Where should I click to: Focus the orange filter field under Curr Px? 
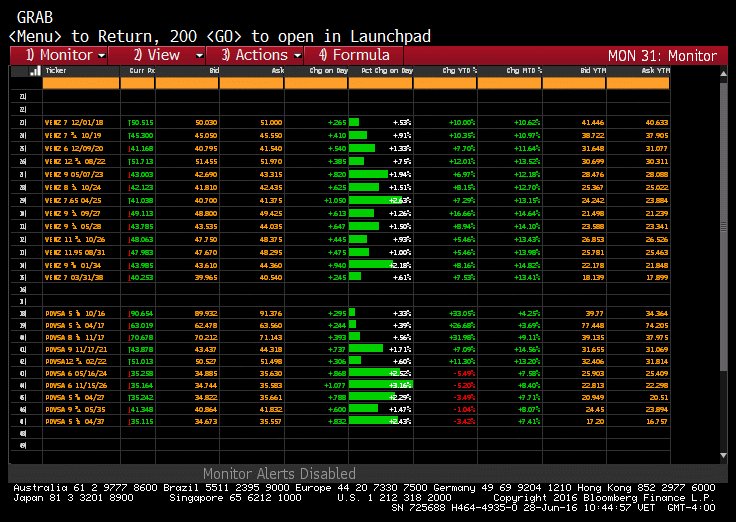(x=138, y=83)
